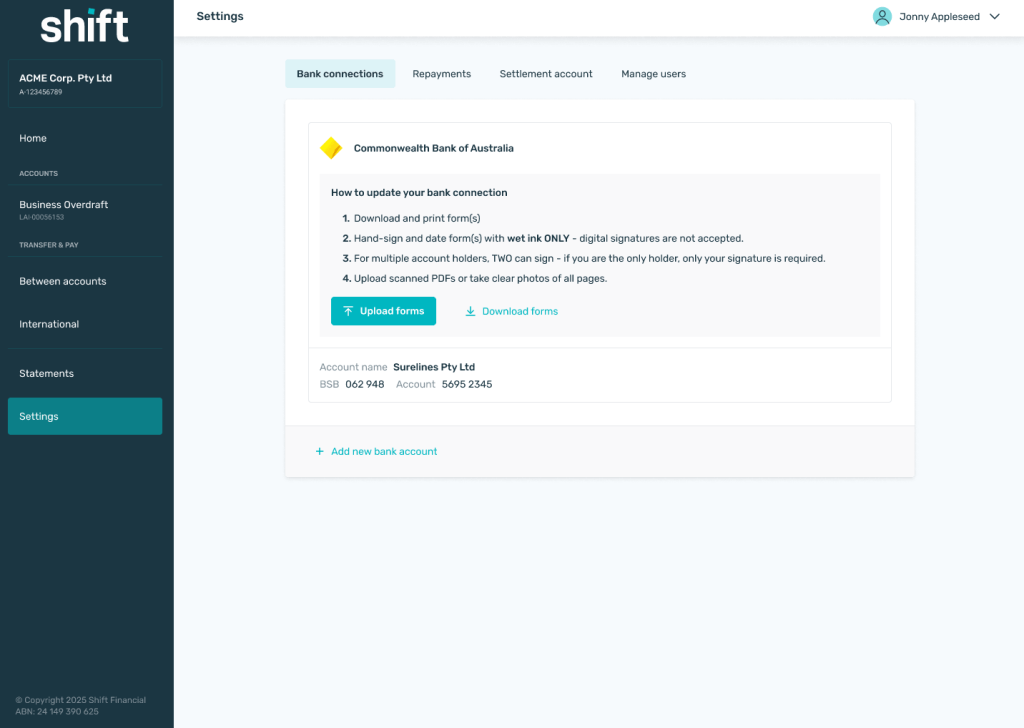Open Between accounts transfer page
Screen dimensions: 1024x728
coord(85,281)
